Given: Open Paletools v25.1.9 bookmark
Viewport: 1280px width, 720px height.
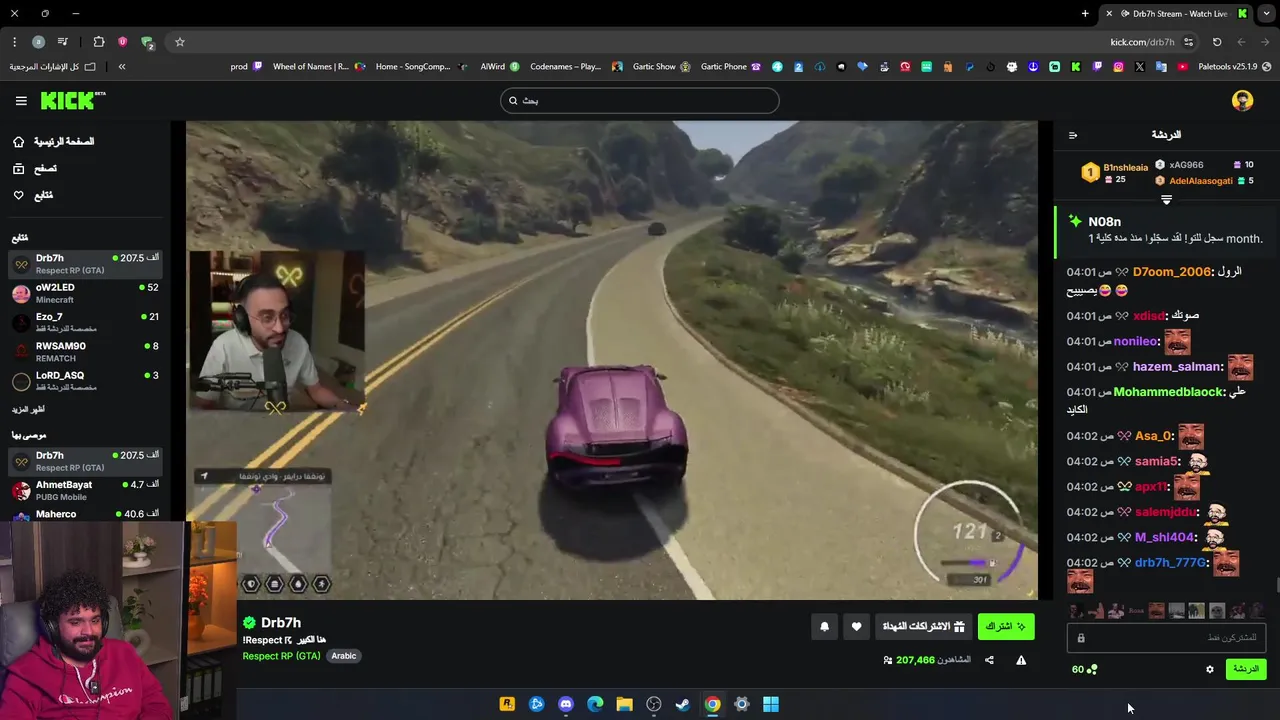Looking at the screenshot, I should (x=1235, y=67).
